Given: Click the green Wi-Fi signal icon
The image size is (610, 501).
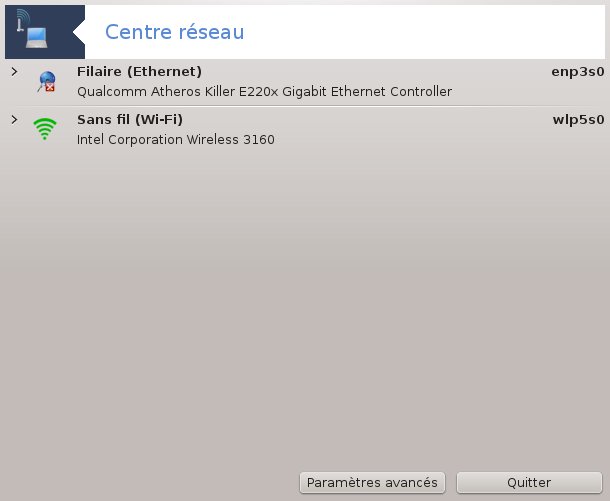Looking at the screenshot, I should click(45, 129).
